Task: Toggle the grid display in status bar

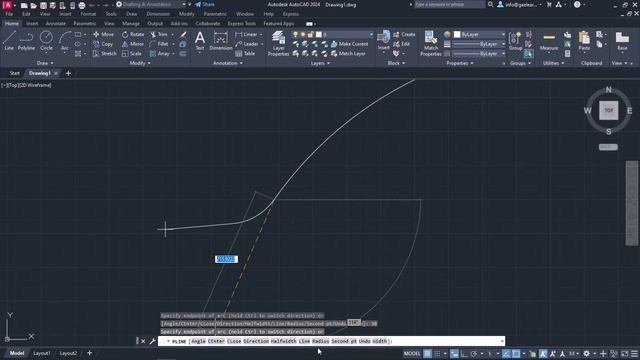Action: point(427,353)
